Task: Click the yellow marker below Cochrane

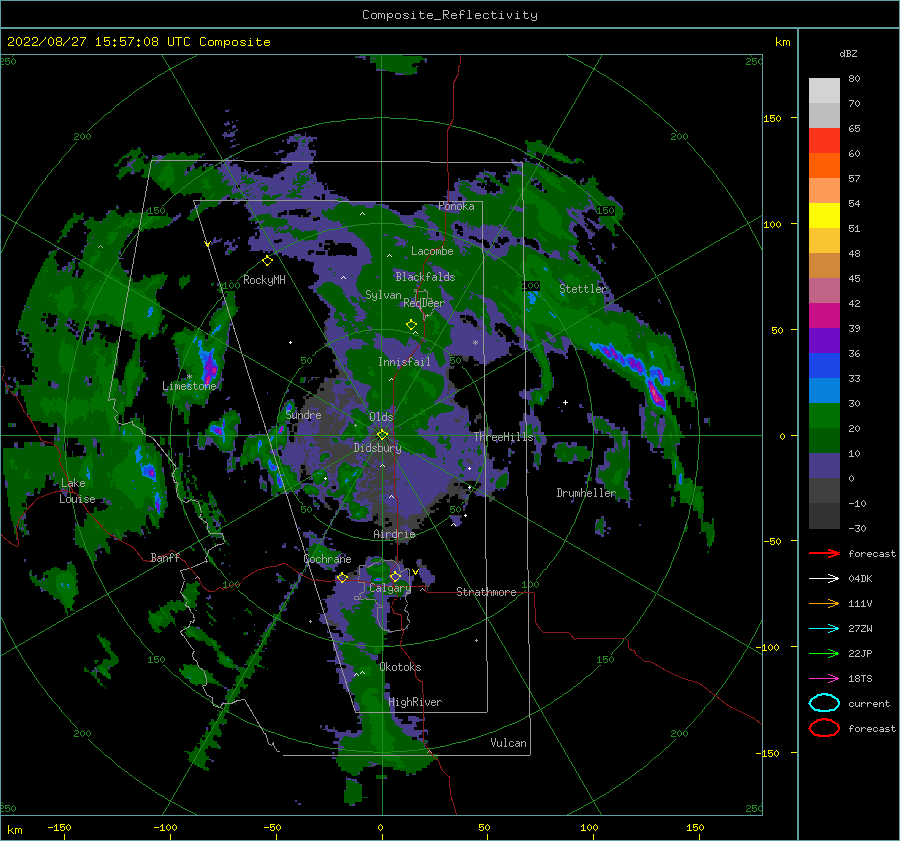Action: click(342, 578)
